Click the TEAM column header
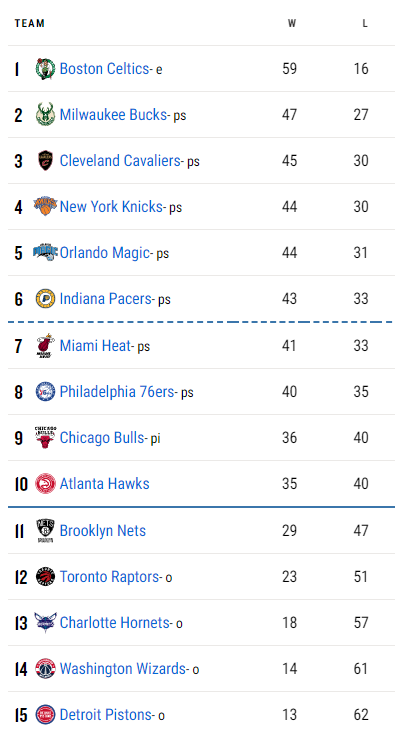 [x=30, y=23]
